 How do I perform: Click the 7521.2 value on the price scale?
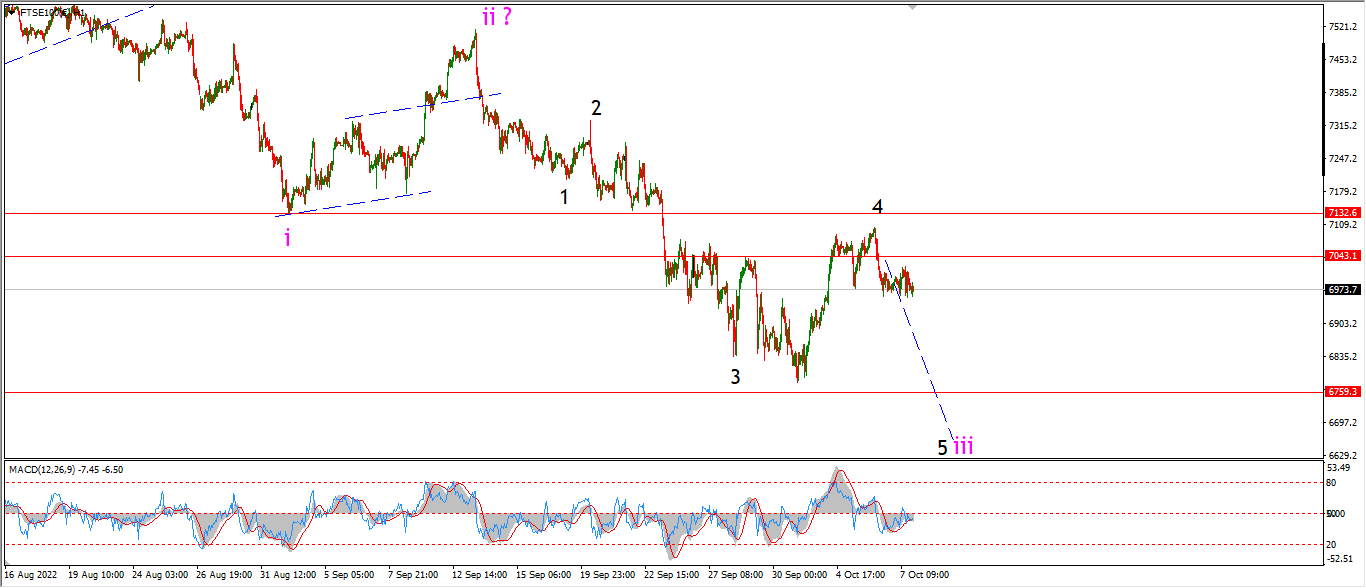pos(1342,26)
